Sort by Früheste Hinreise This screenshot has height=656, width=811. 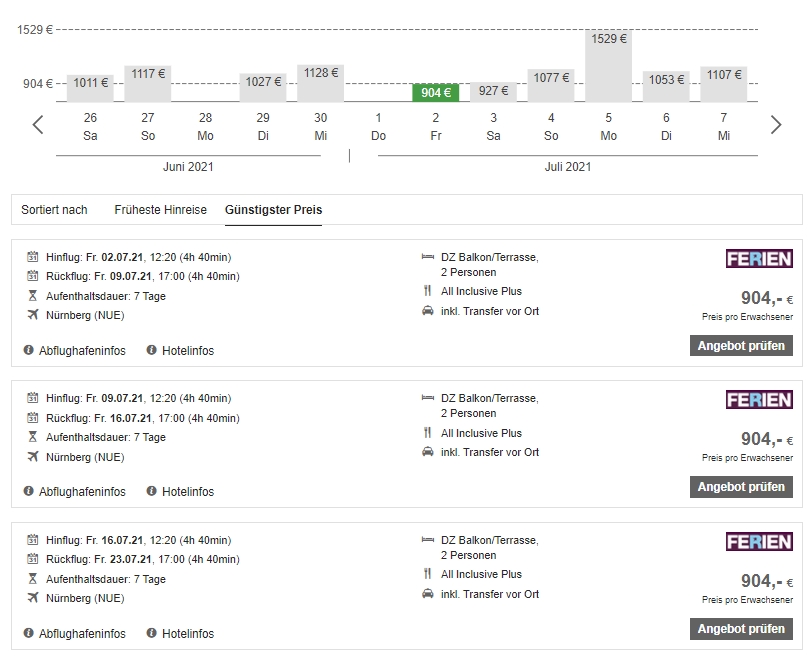[x=160, y=210]
